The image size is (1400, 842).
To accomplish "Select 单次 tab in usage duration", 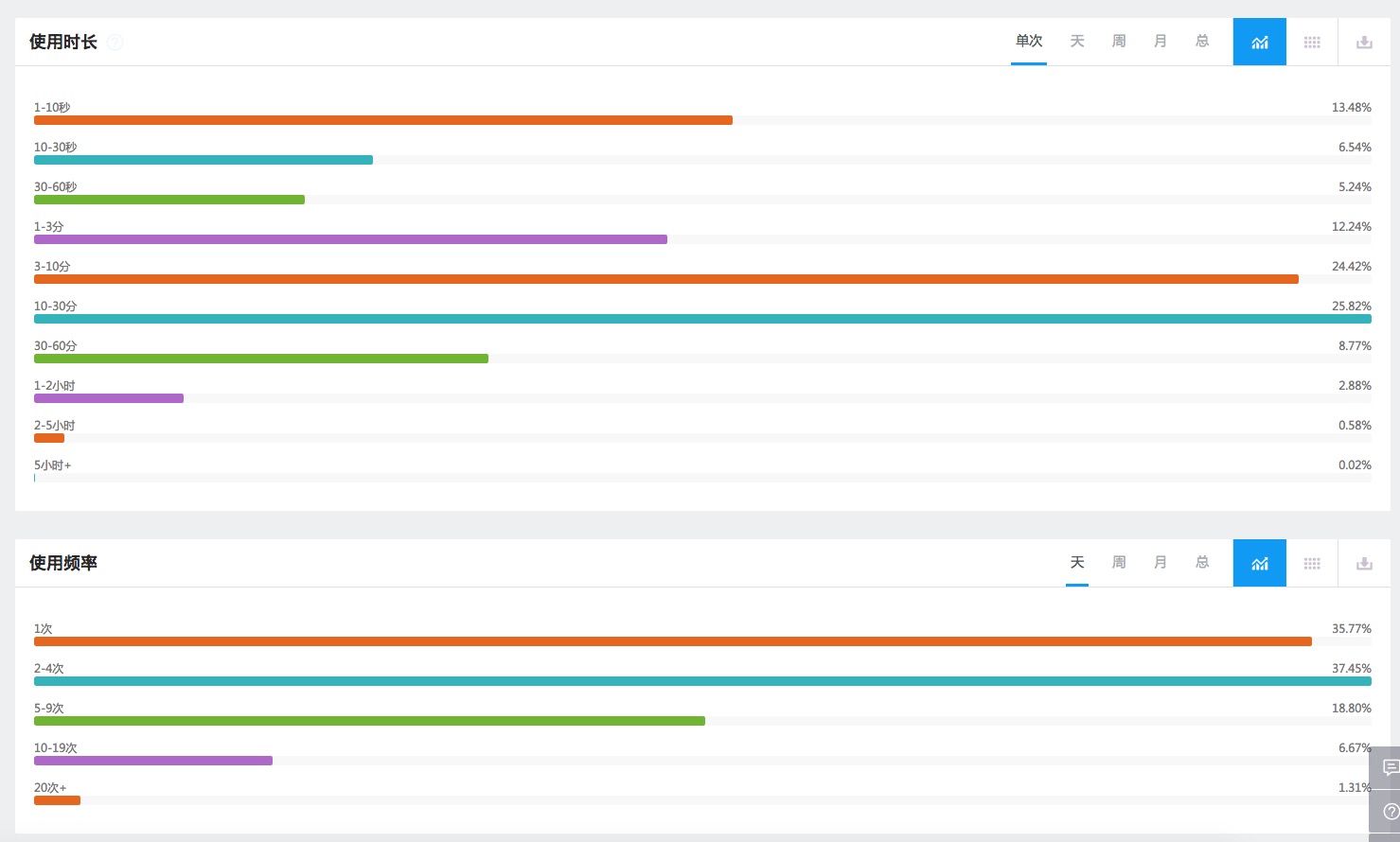I will (1029, 41).
